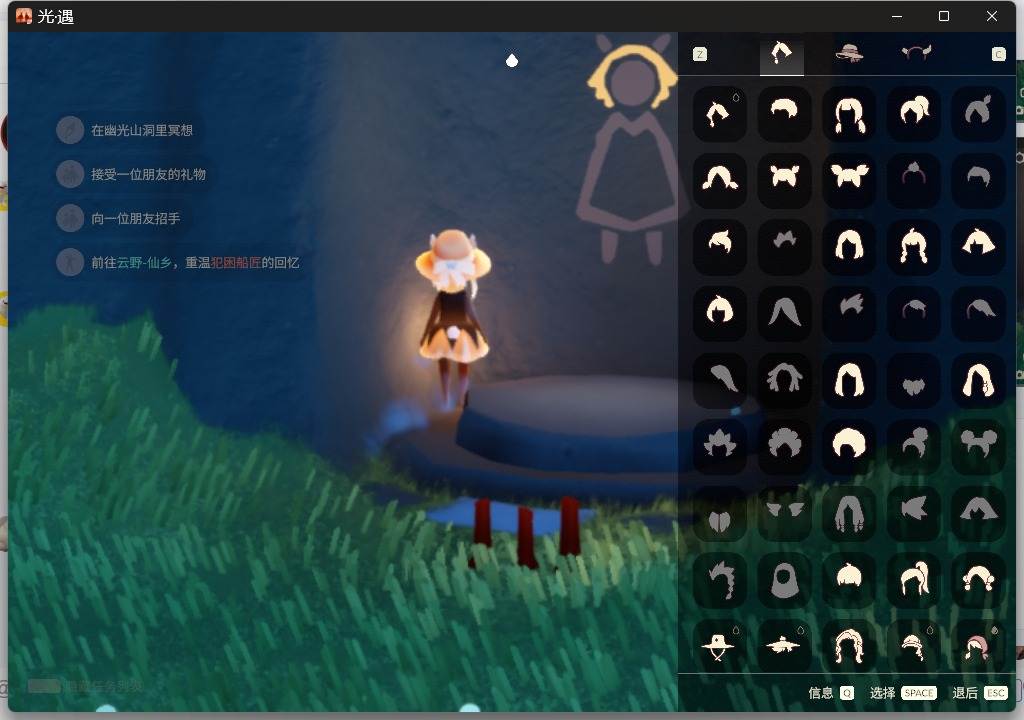Choose the high ponytail hairstyle in first row
The height and width of the screenshot is (720, 1024).
pyautogui.click(x=914, y=114)
